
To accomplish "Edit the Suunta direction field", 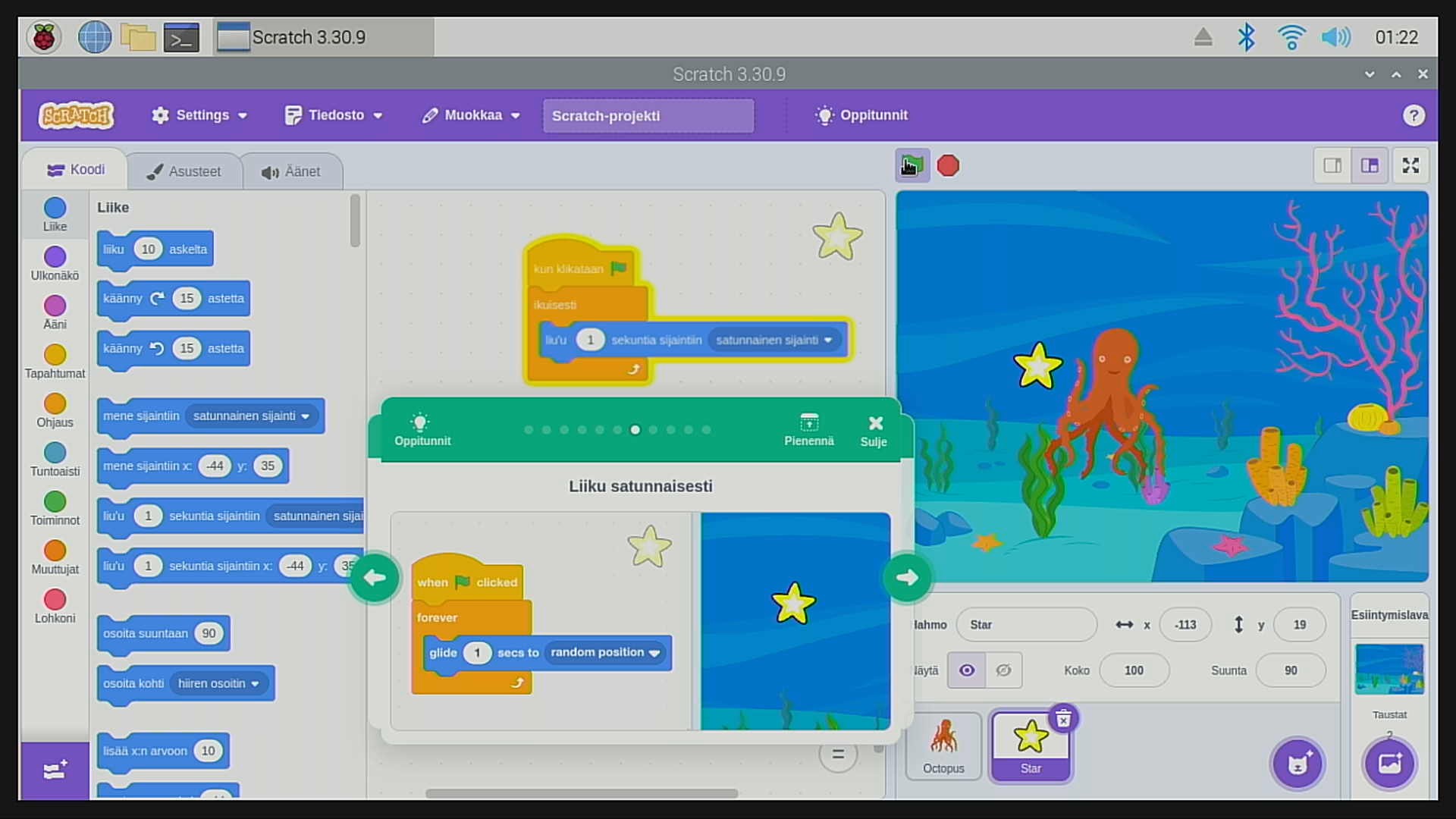I will click(x=1291, y=670).
